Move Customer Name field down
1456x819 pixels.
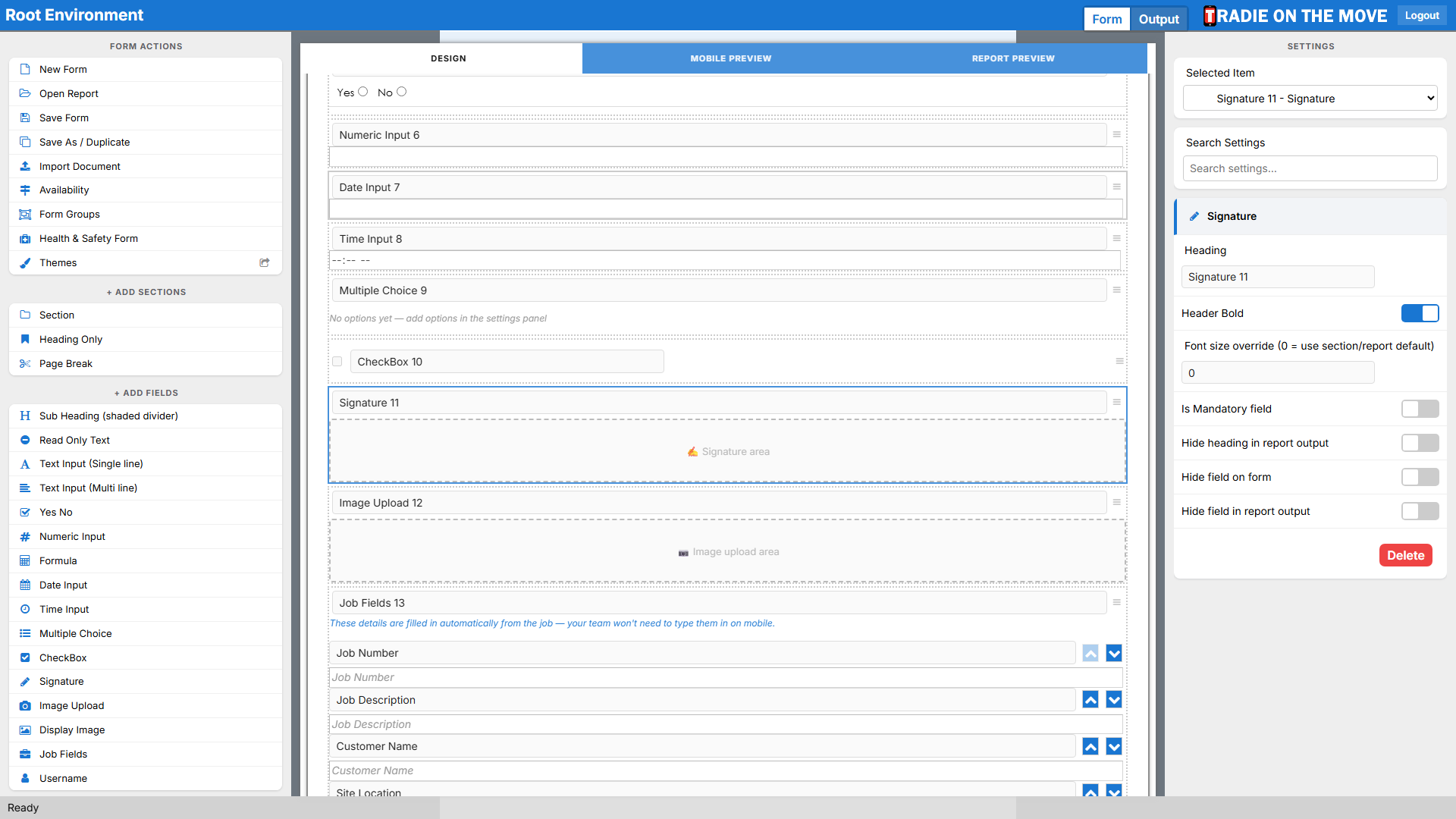pos(1114,747)
